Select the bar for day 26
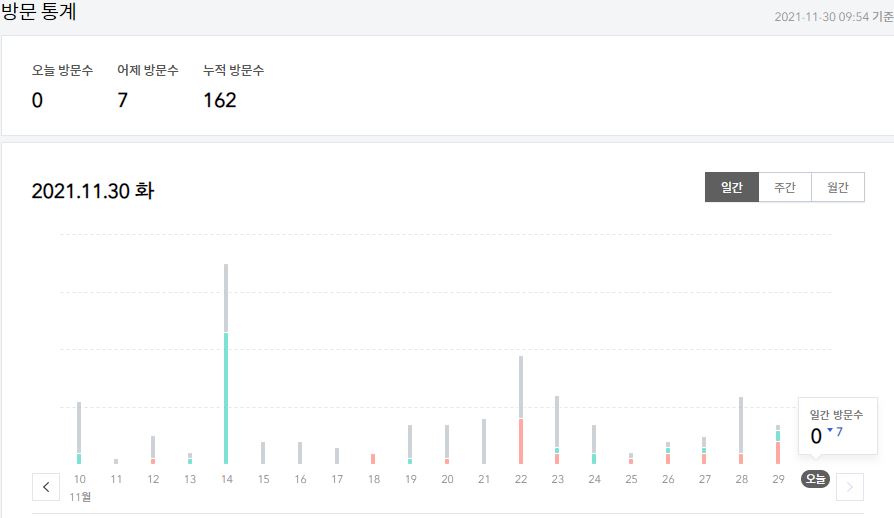This screenshot has height=518, width=894. coord(668,453)
